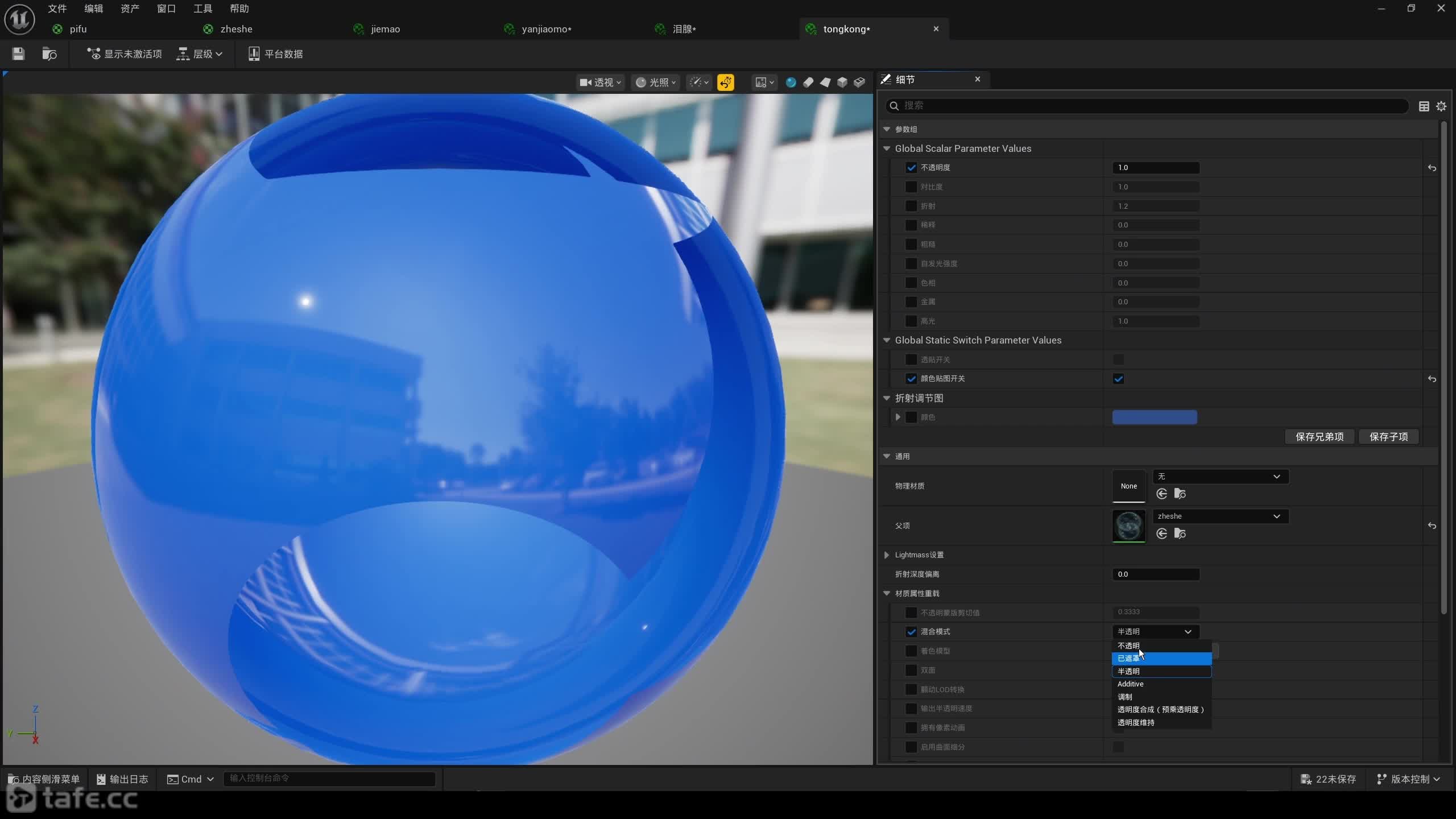Screen dimensions: 1456x819
Task: Open 版本控制 revision control menu
Action: tap(1408, 779)
